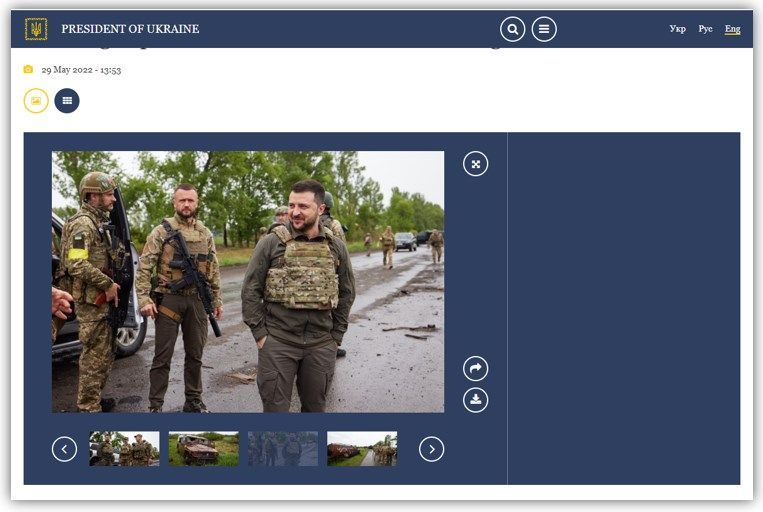
Task: Switch language to Укр
Action: (x=677, y=29)
